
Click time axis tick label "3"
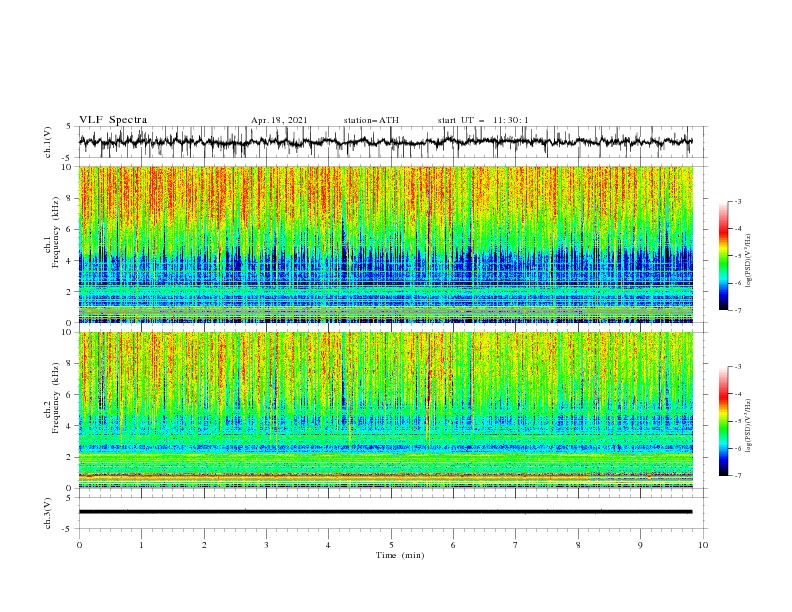pyautogui.click(x=266, y=545)
